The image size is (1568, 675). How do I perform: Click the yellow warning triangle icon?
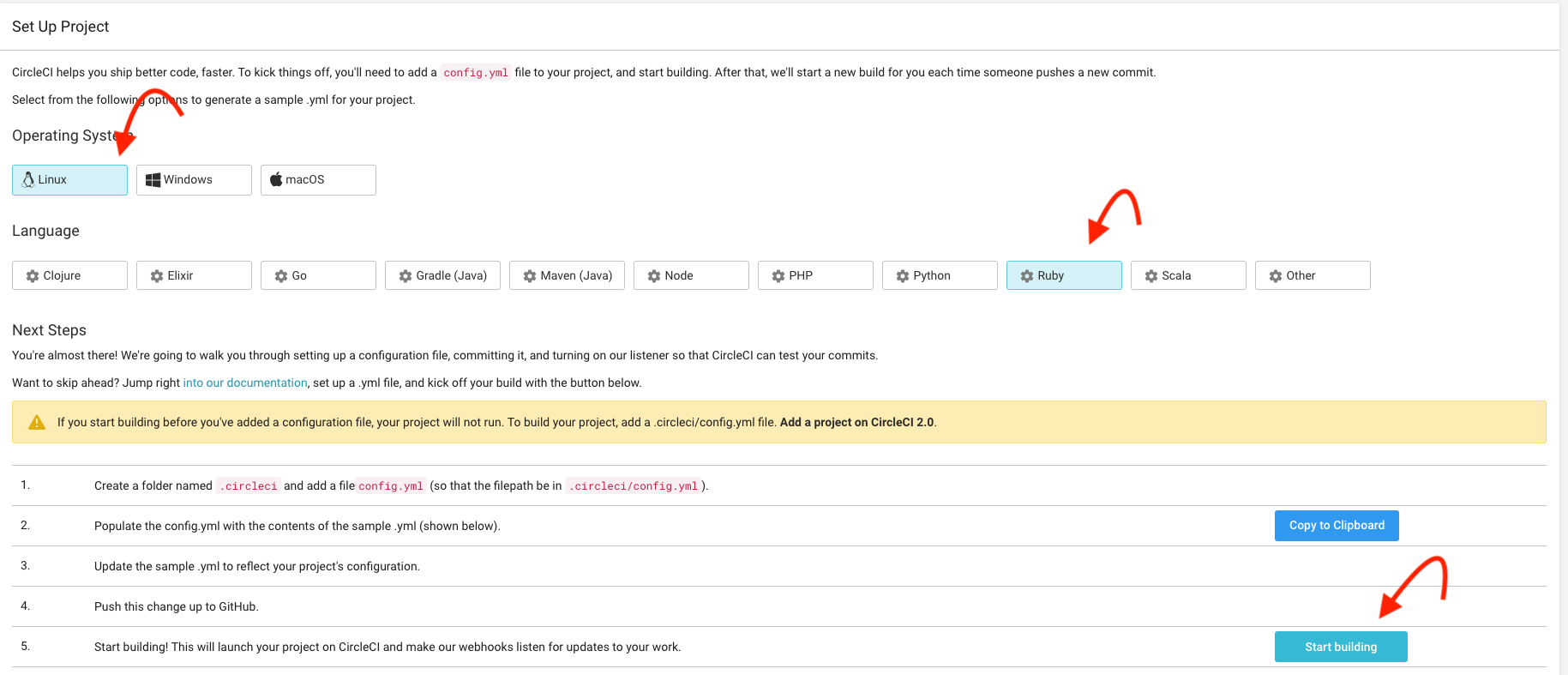[x=37, y=422]
